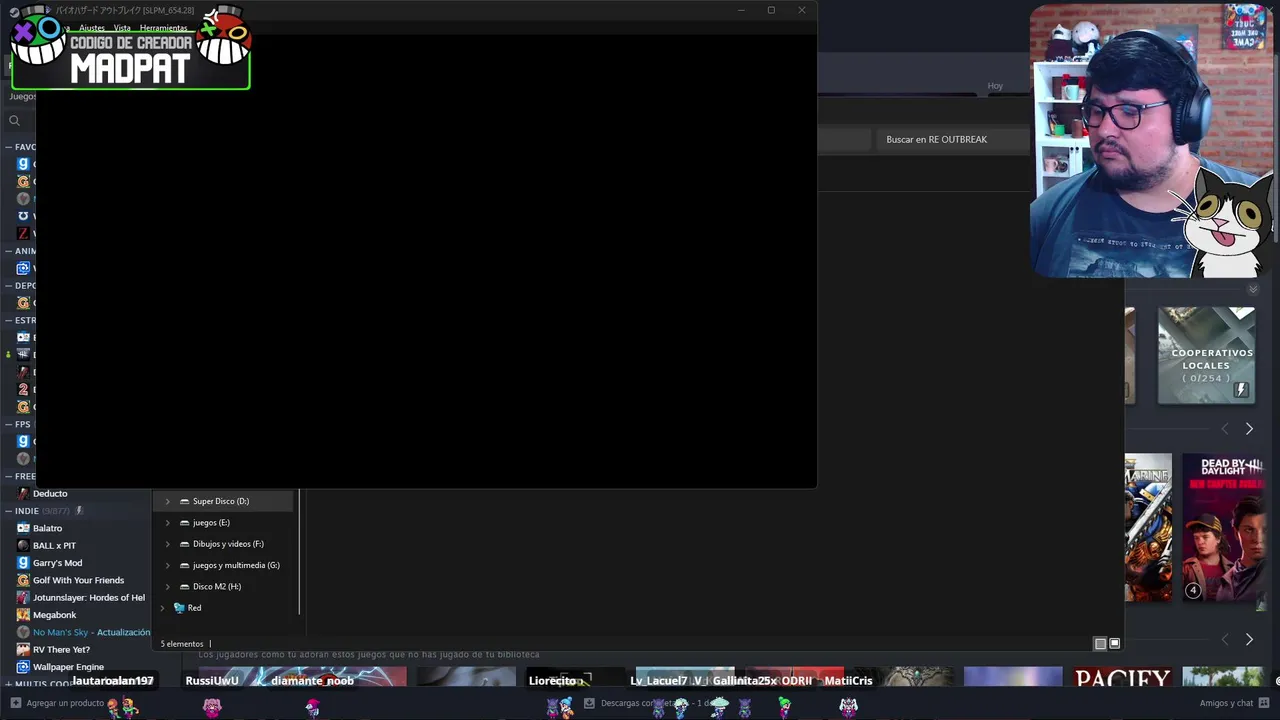The image size is (1280, 720).
Task: Click the Steam logo at window top-left
Action: click(x=14, y=12)
